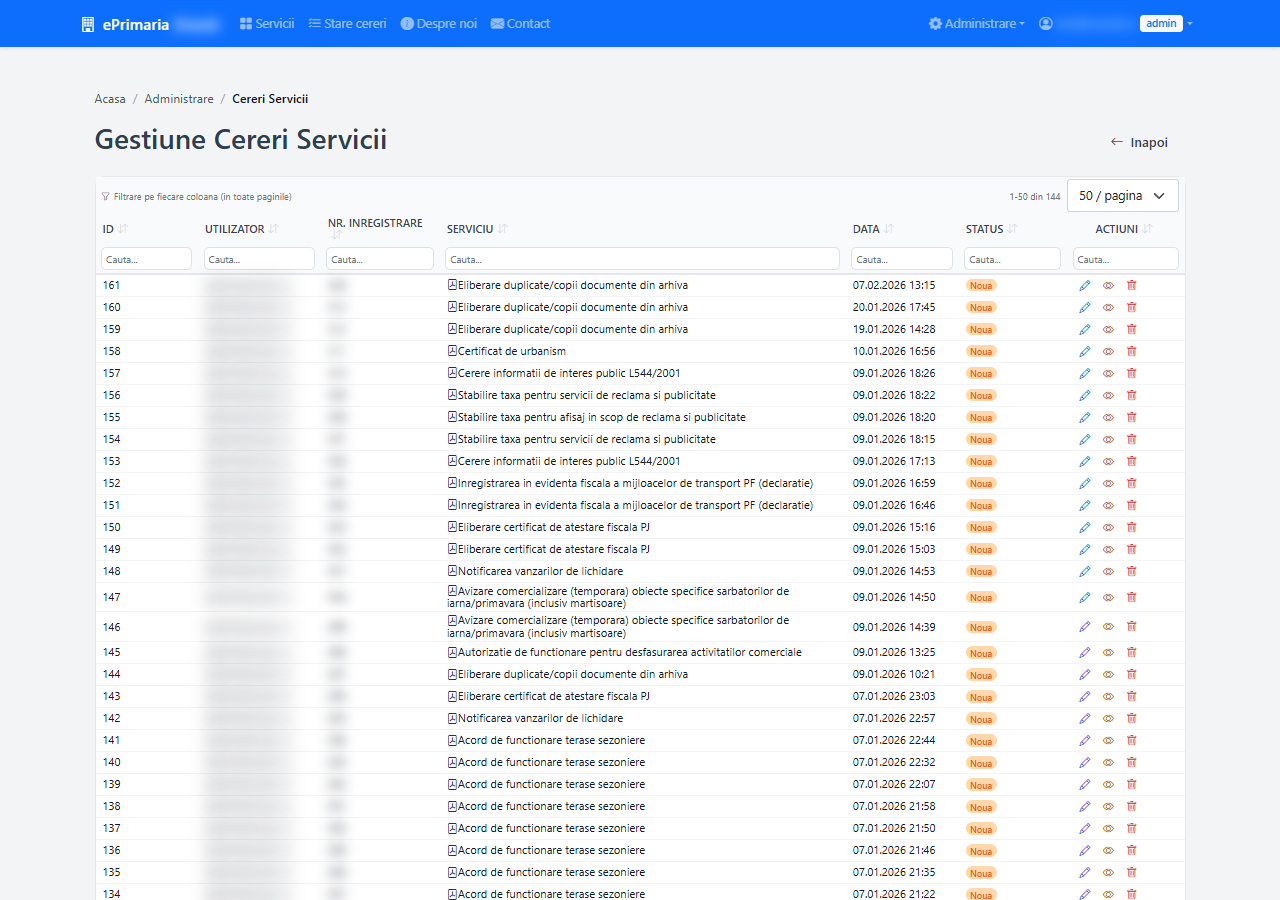
Task: Delete request 153 with the trash icon
Action: [1132, 461]
